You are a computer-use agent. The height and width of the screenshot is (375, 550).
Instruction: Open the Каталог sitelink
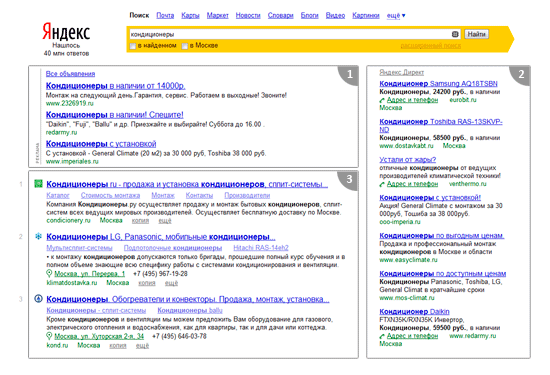pos(58,195)
